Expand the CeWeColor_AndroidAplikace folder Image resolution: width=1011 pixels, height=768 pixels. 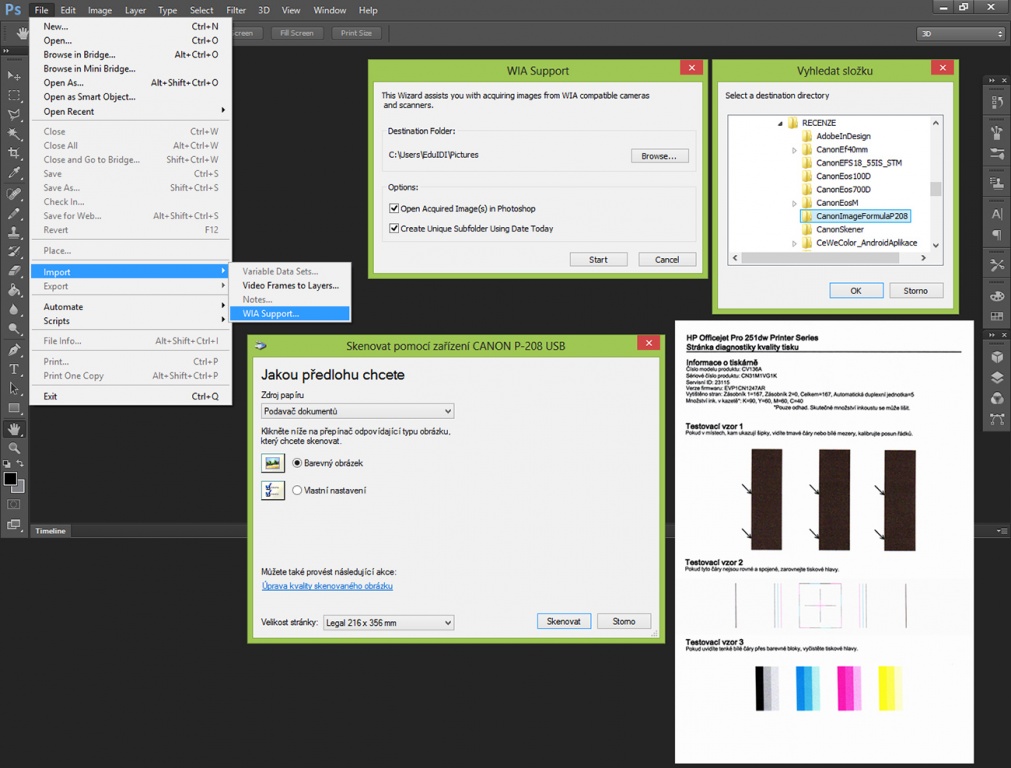click(x=794, y=243)
